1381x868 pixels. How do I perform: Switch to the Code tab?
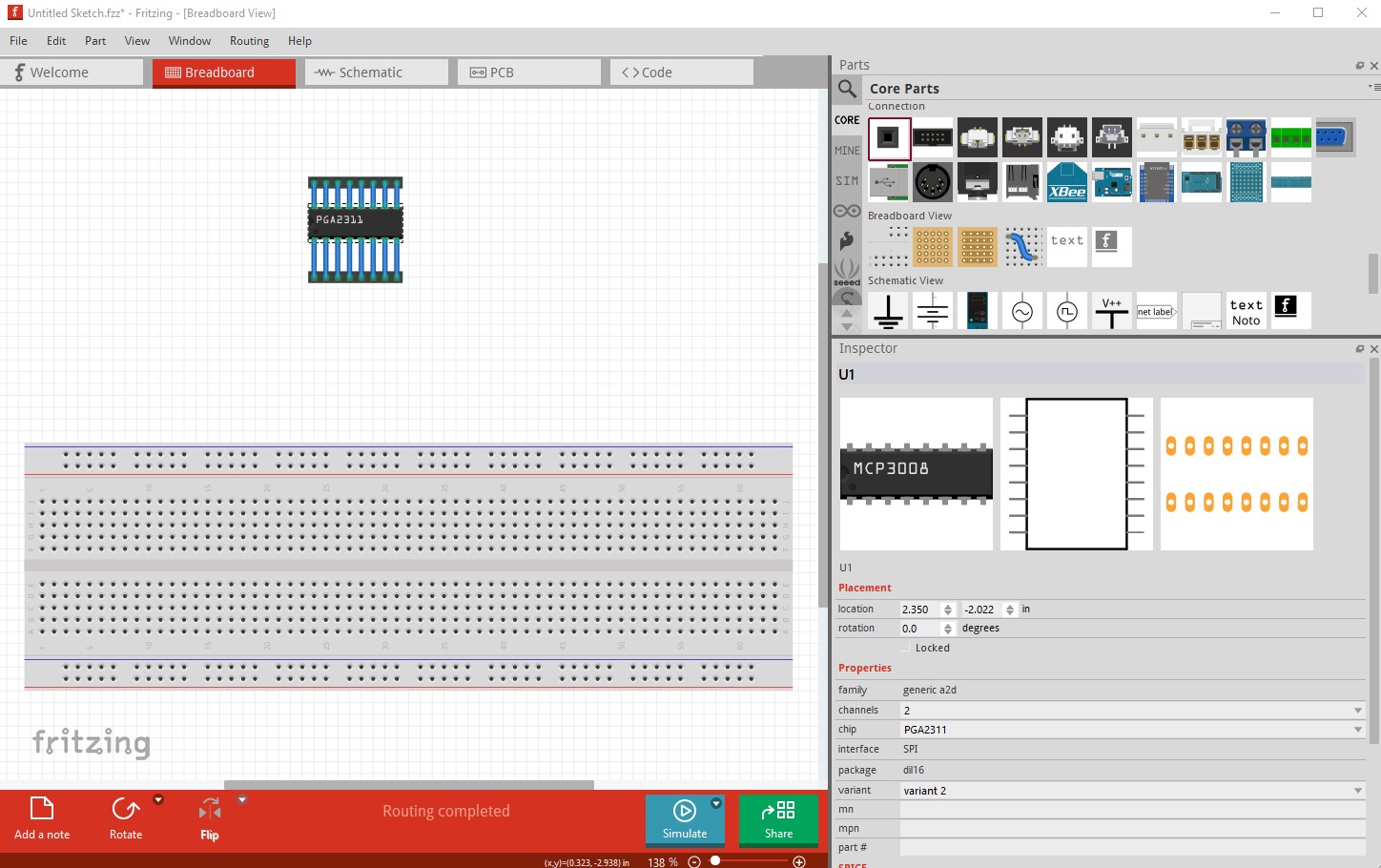(682, 72)
